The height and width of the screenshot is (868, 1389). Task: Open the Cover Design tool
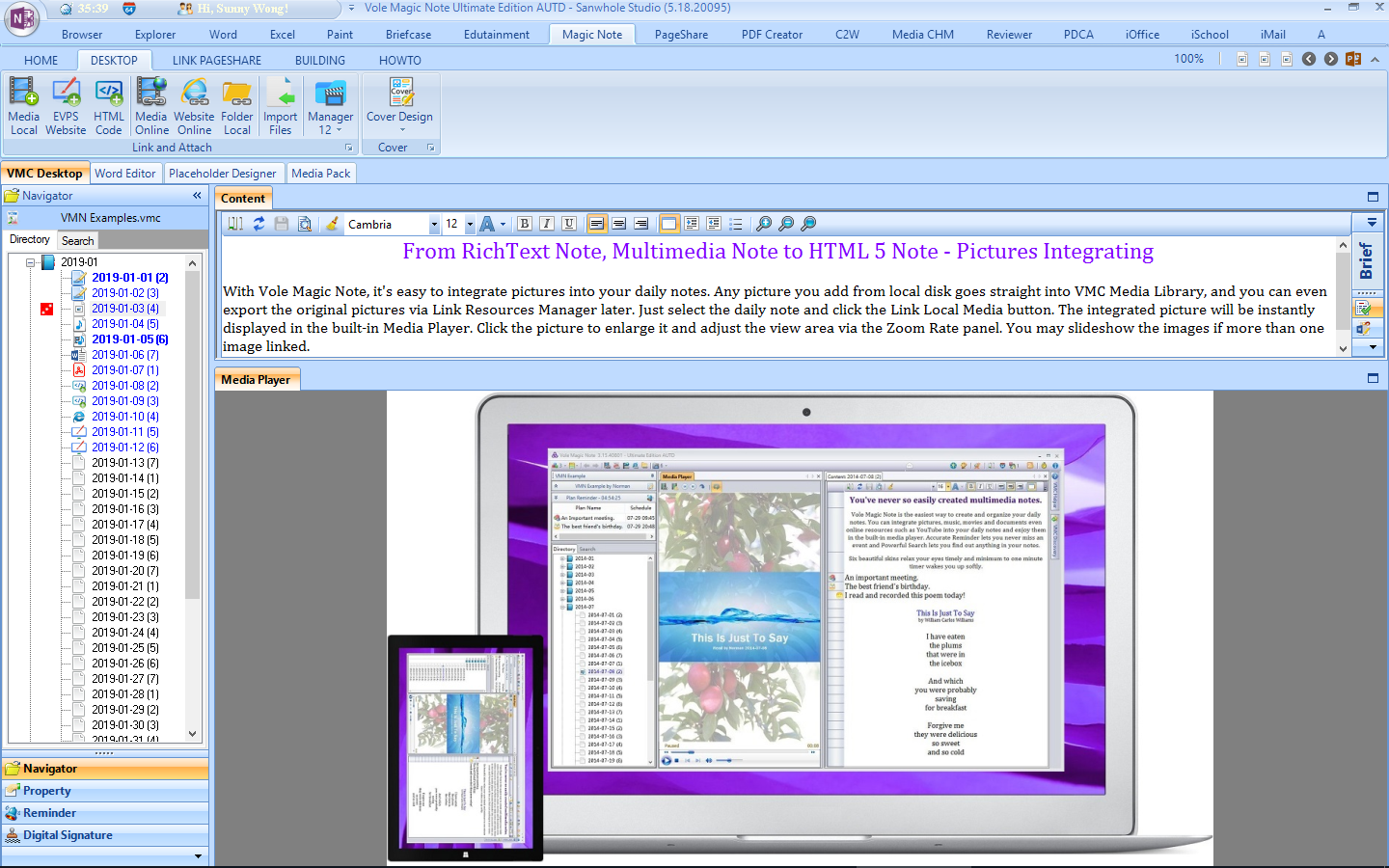point(400,106)
